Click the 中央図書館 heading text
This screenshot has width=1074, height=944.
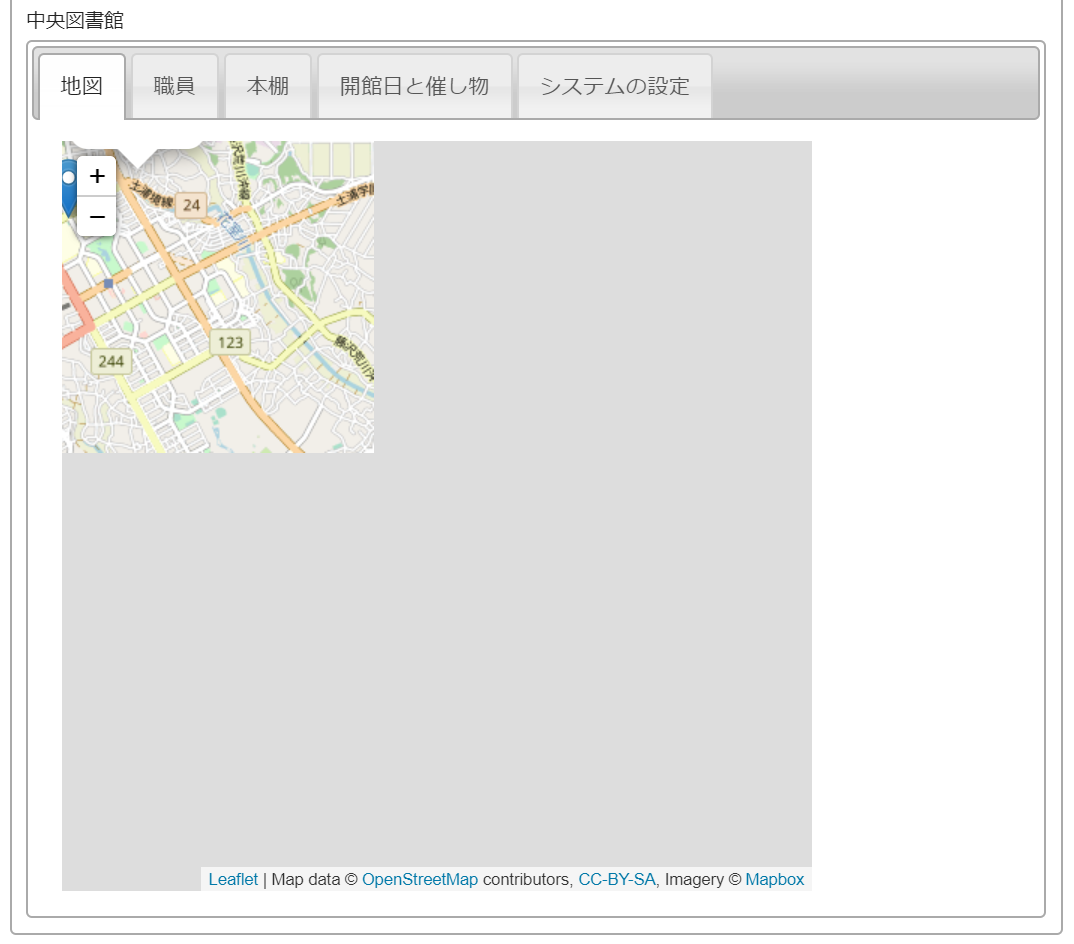coord(75,21)
